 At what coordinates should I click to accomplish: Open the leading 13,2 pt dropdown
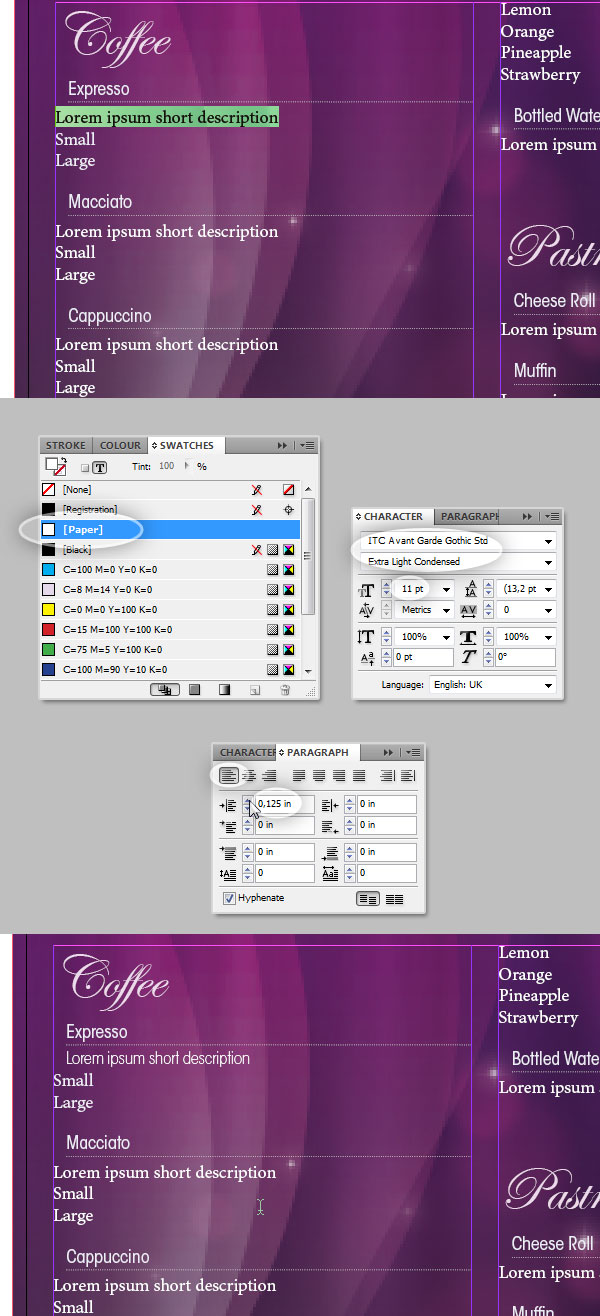[548, 590]
